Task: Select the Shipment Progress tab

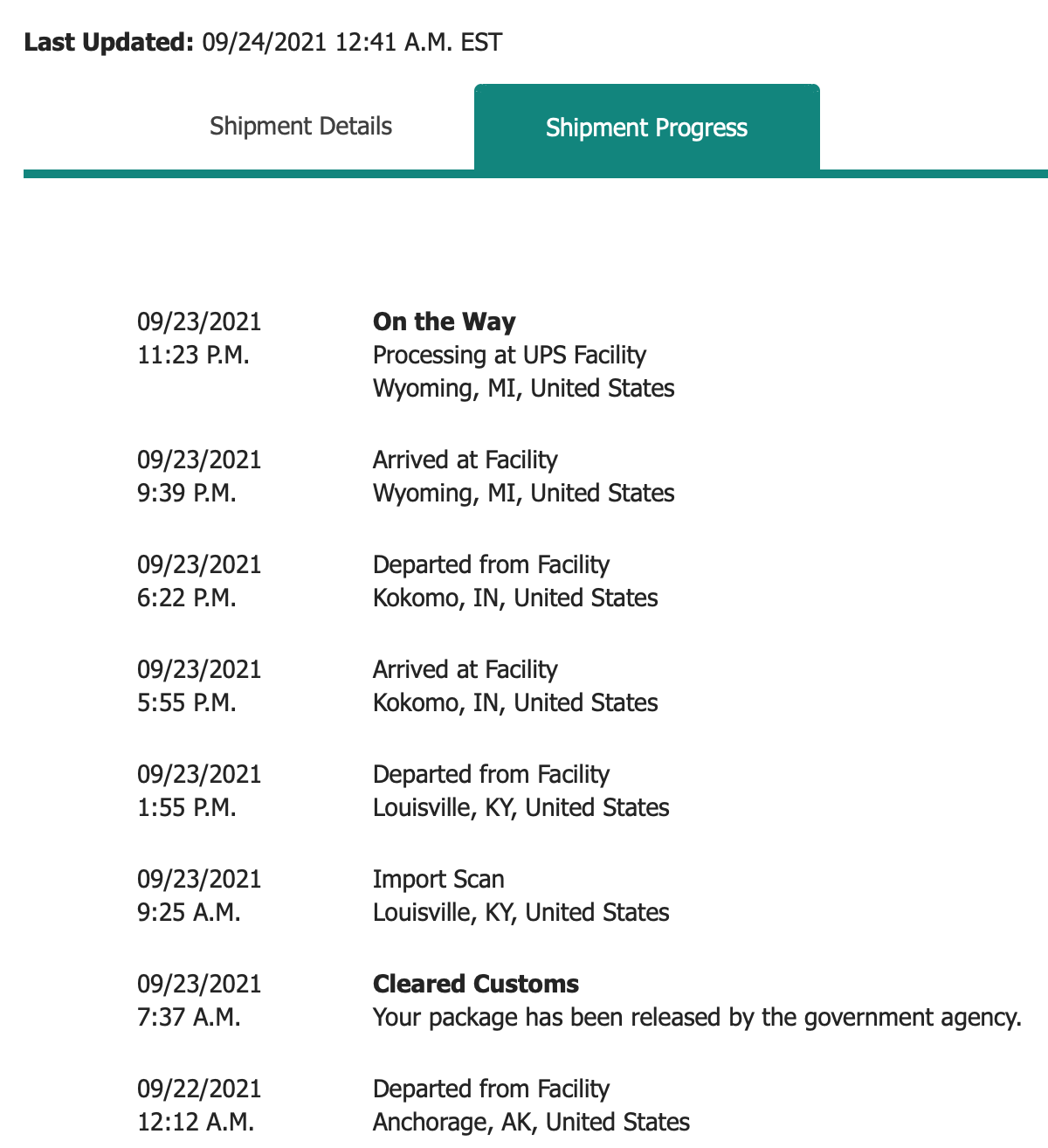Action: [x=646, y=128]
